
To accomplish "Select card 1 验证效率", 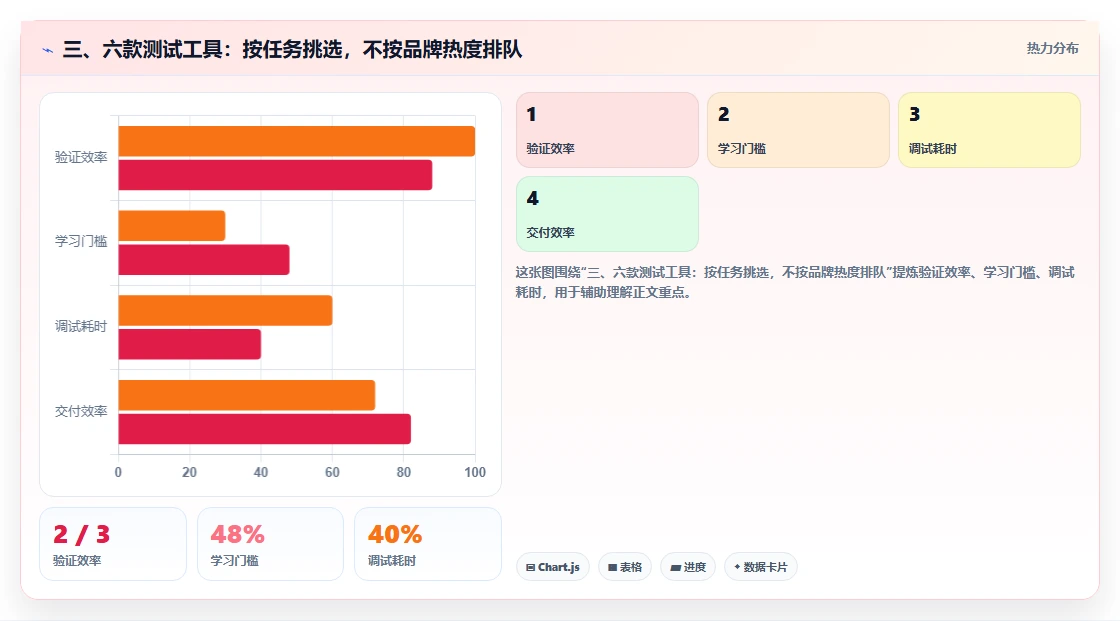I will [607, 130].
